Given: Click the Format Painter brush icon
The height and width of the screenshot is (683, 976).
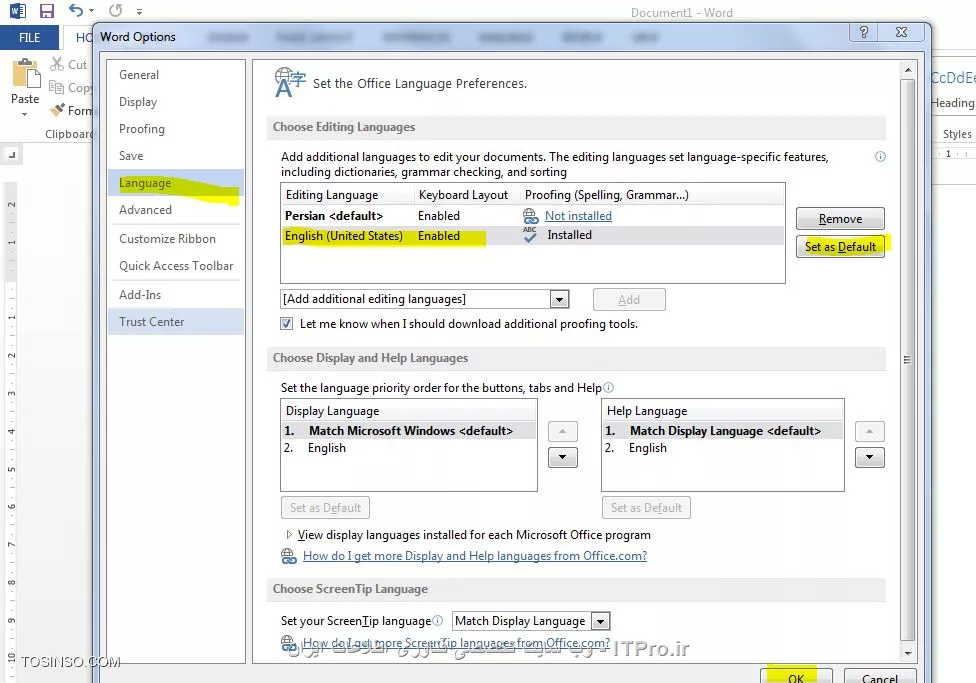Looking at the screenshot, I should coord(57,110).
